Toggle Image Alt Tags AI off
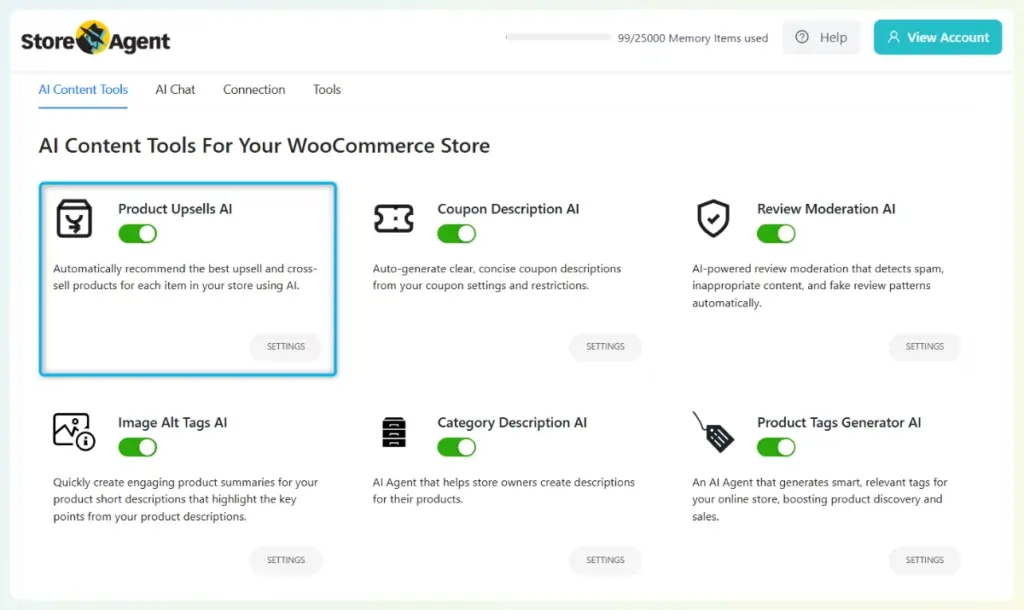The width and height of the screenshot is (1024, 610). (137, 447)
